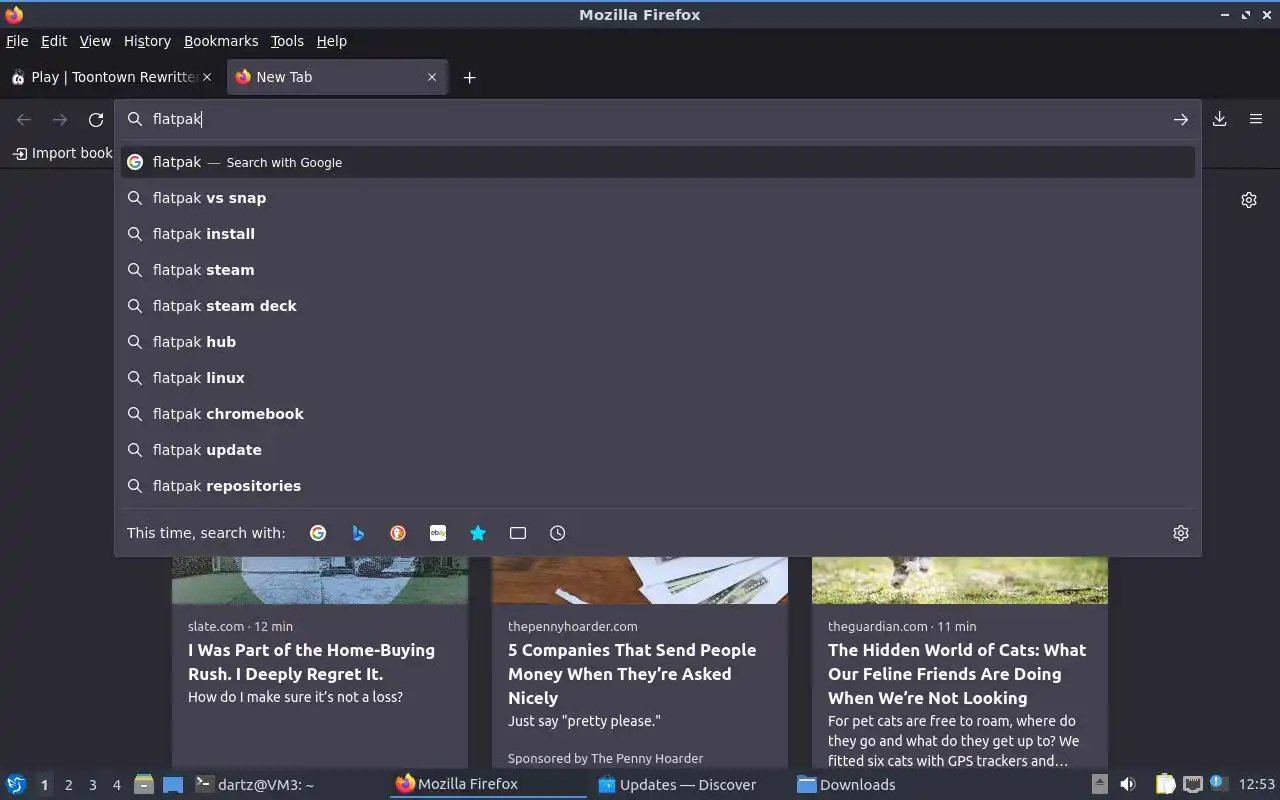Screen dimensions: 1280x800
Task: Open the clipboard tray icon
Action: tap(1165, 784)
